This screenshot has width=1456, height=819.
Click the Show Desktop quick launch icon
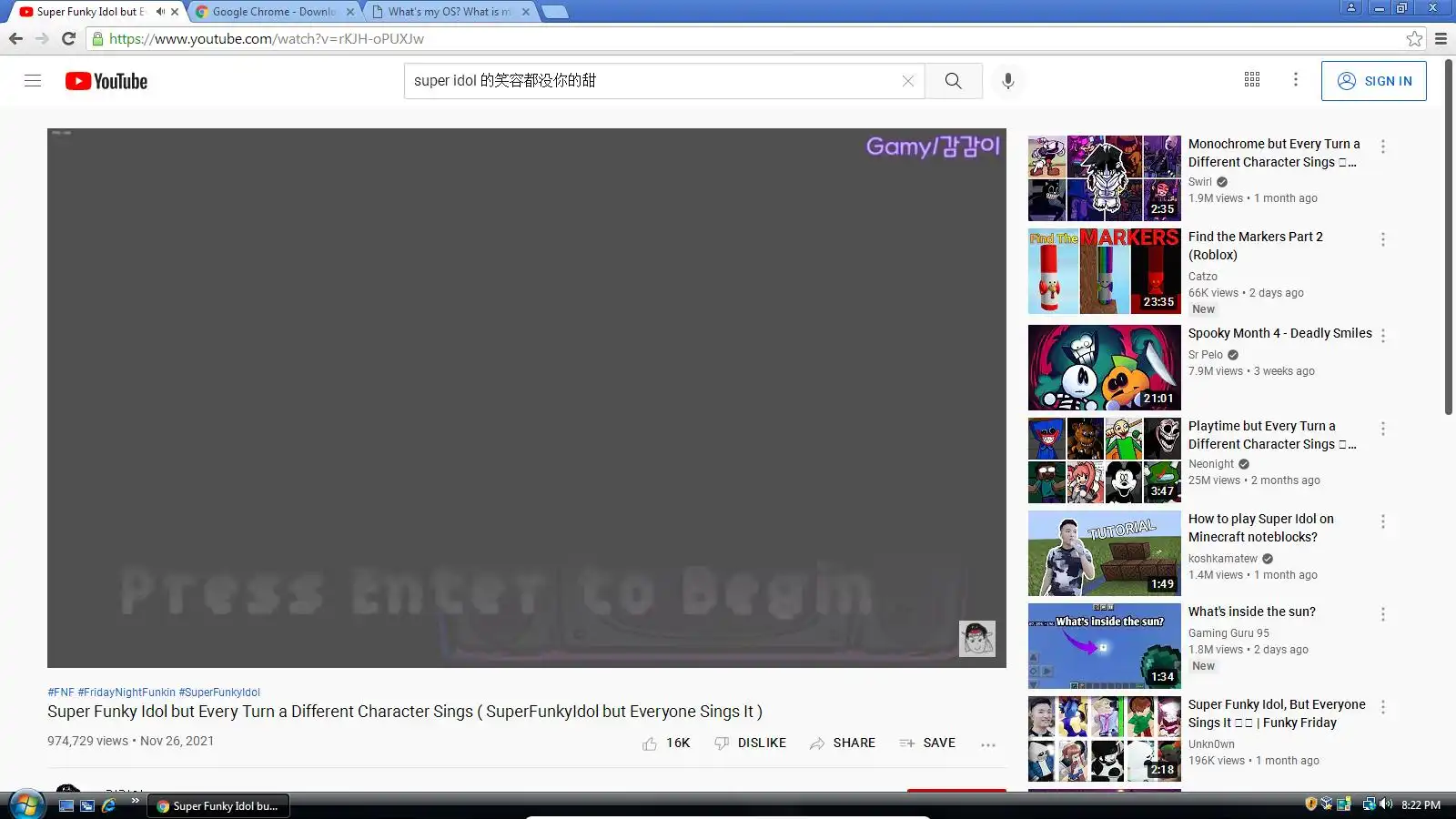pos(66,805)
